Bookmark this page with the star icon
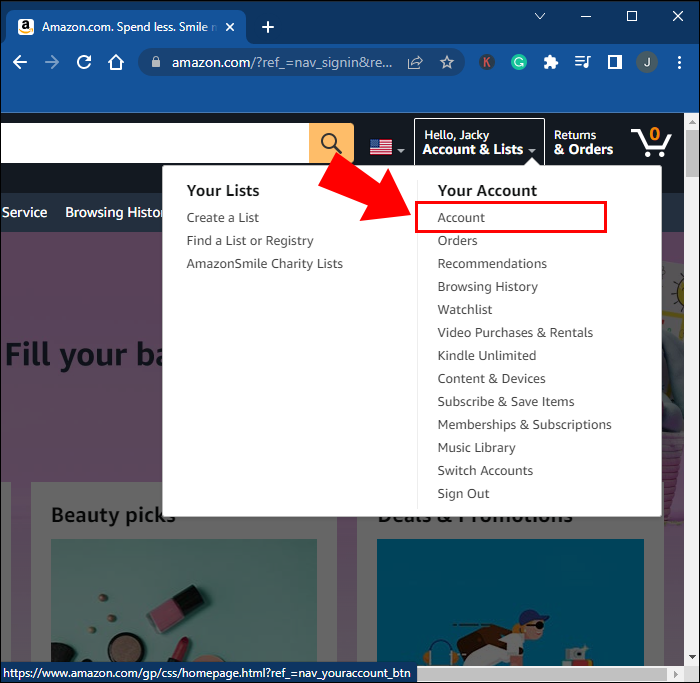 pyautogui.click(x=447, y=62)
